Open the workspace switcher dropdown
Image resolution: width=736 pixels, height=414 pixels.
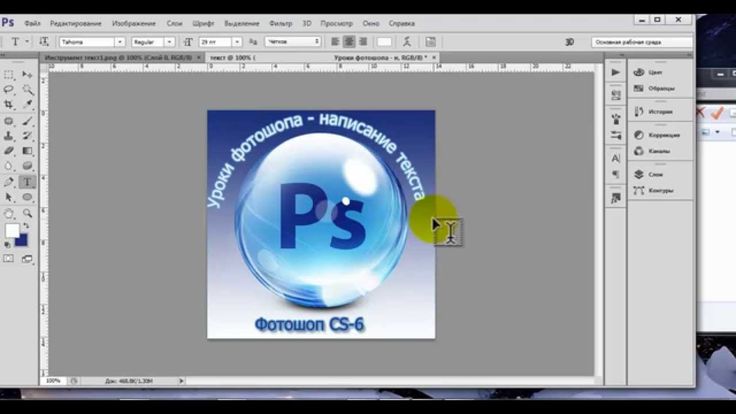pyautogui.click(x=642, y=42)
